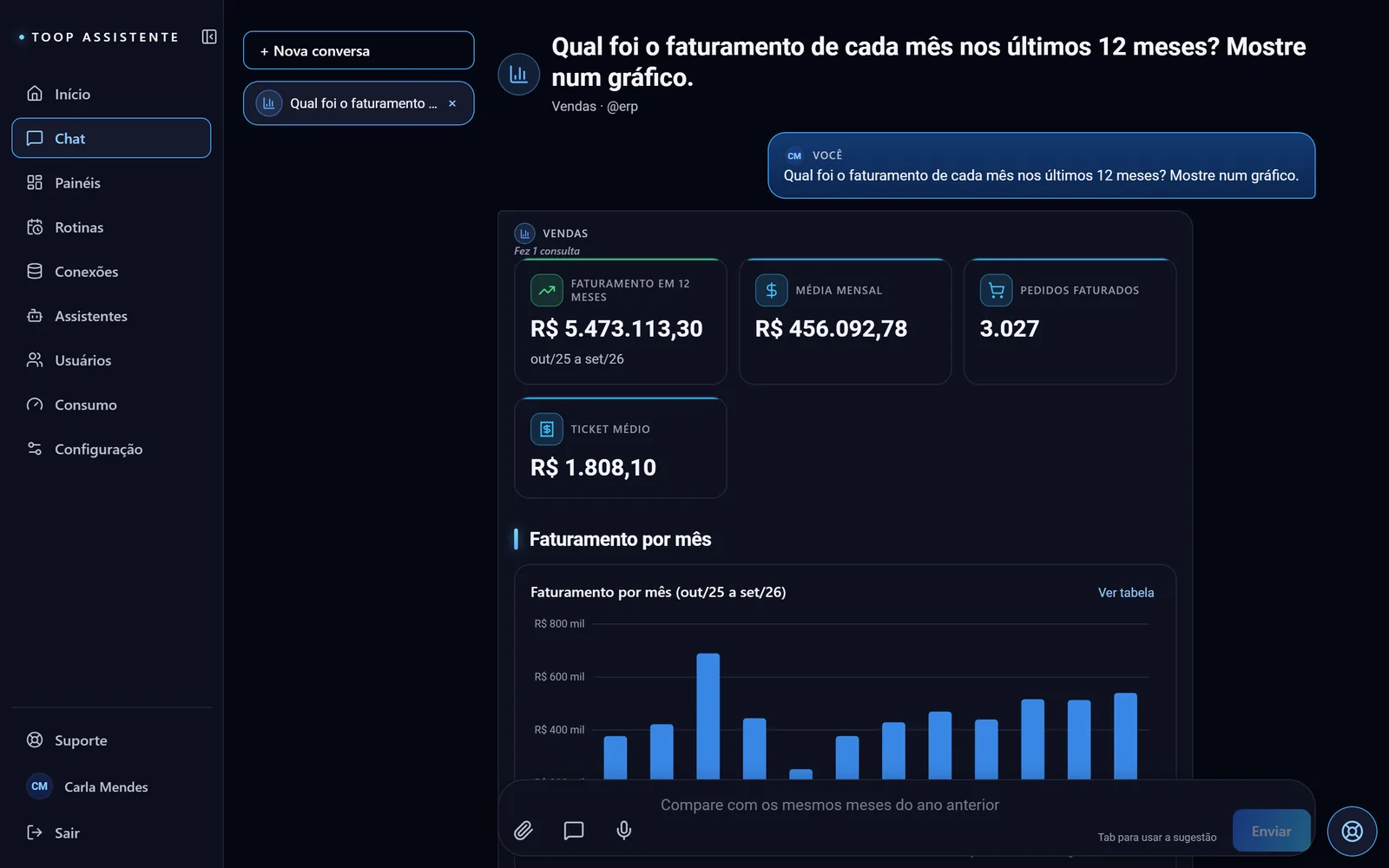Click the user message bubble
This screenshot has height=868, width=1389.
1041,165
